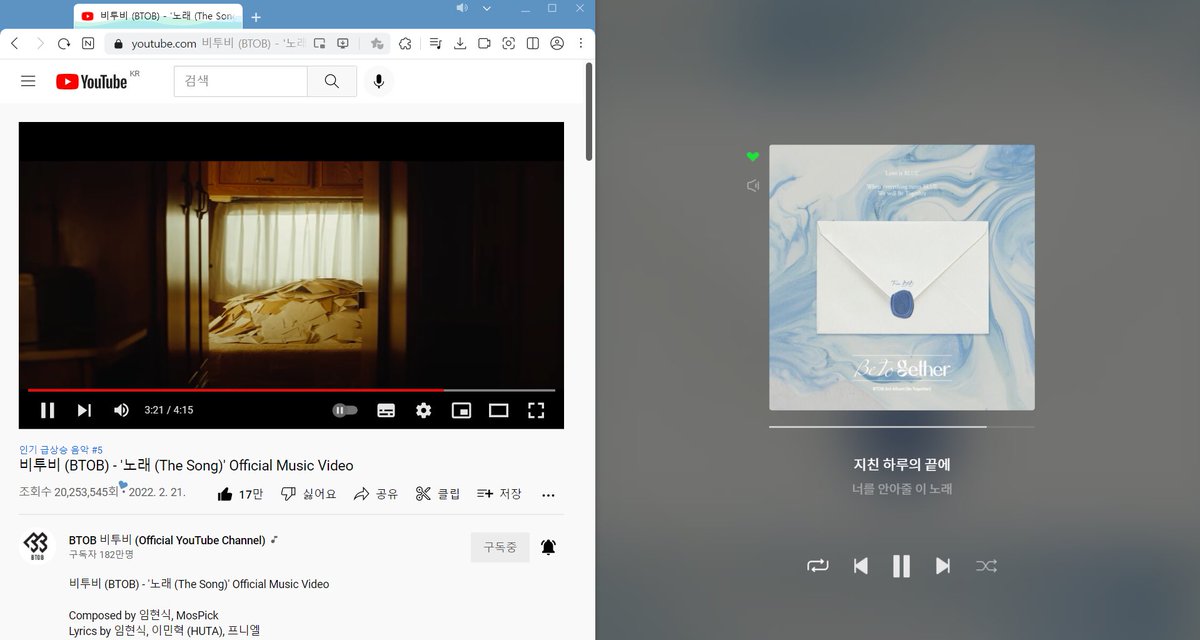Go back in the browser

pos(14,44)
